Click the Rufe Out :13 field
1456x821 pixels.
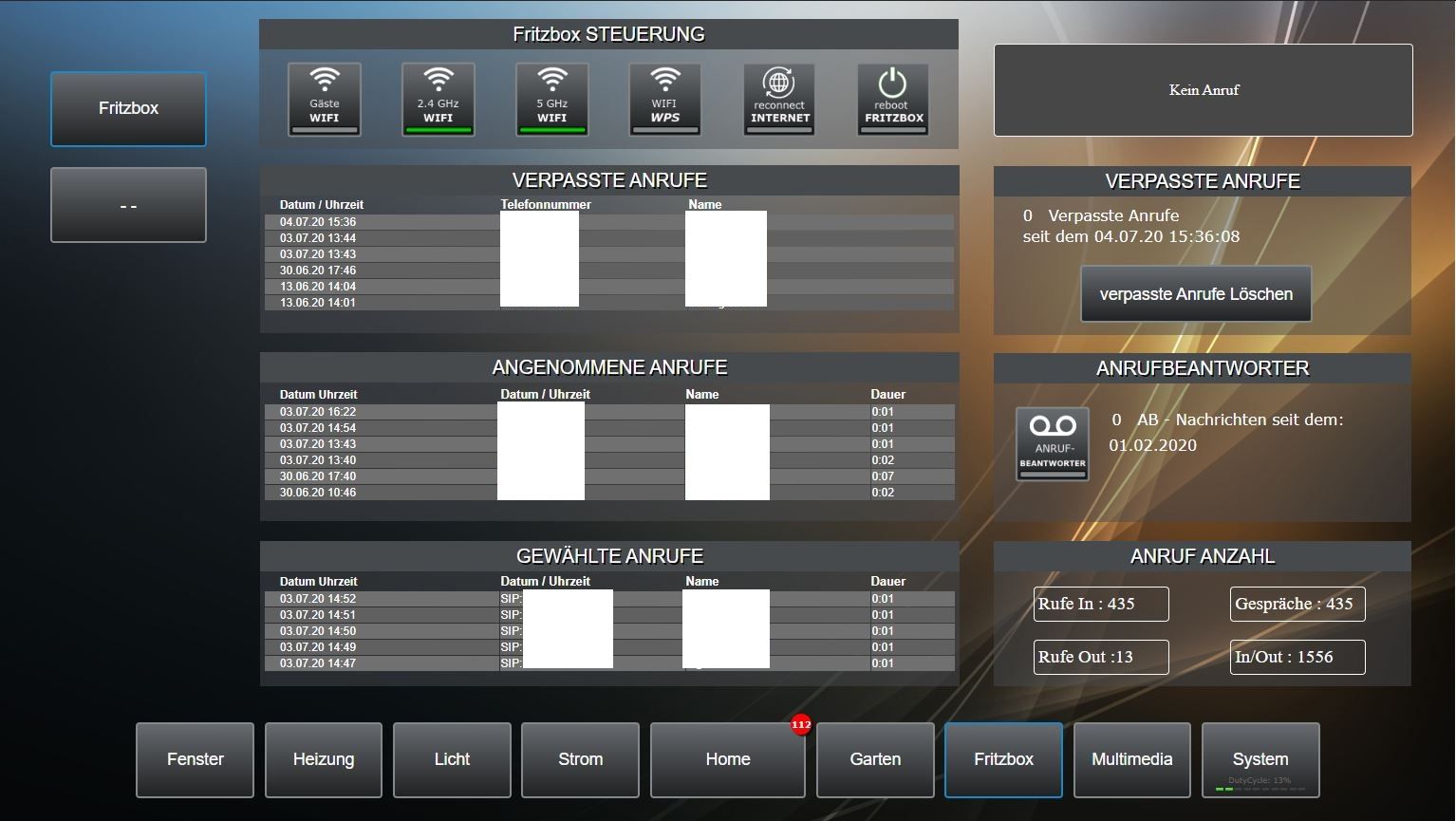1101,657
